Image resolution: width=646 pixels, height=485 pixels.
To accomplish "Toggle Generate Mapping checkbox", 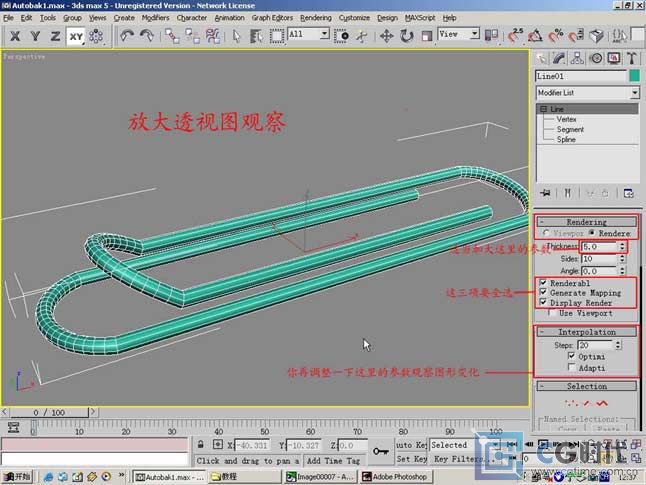I will [x=543, y=292].
